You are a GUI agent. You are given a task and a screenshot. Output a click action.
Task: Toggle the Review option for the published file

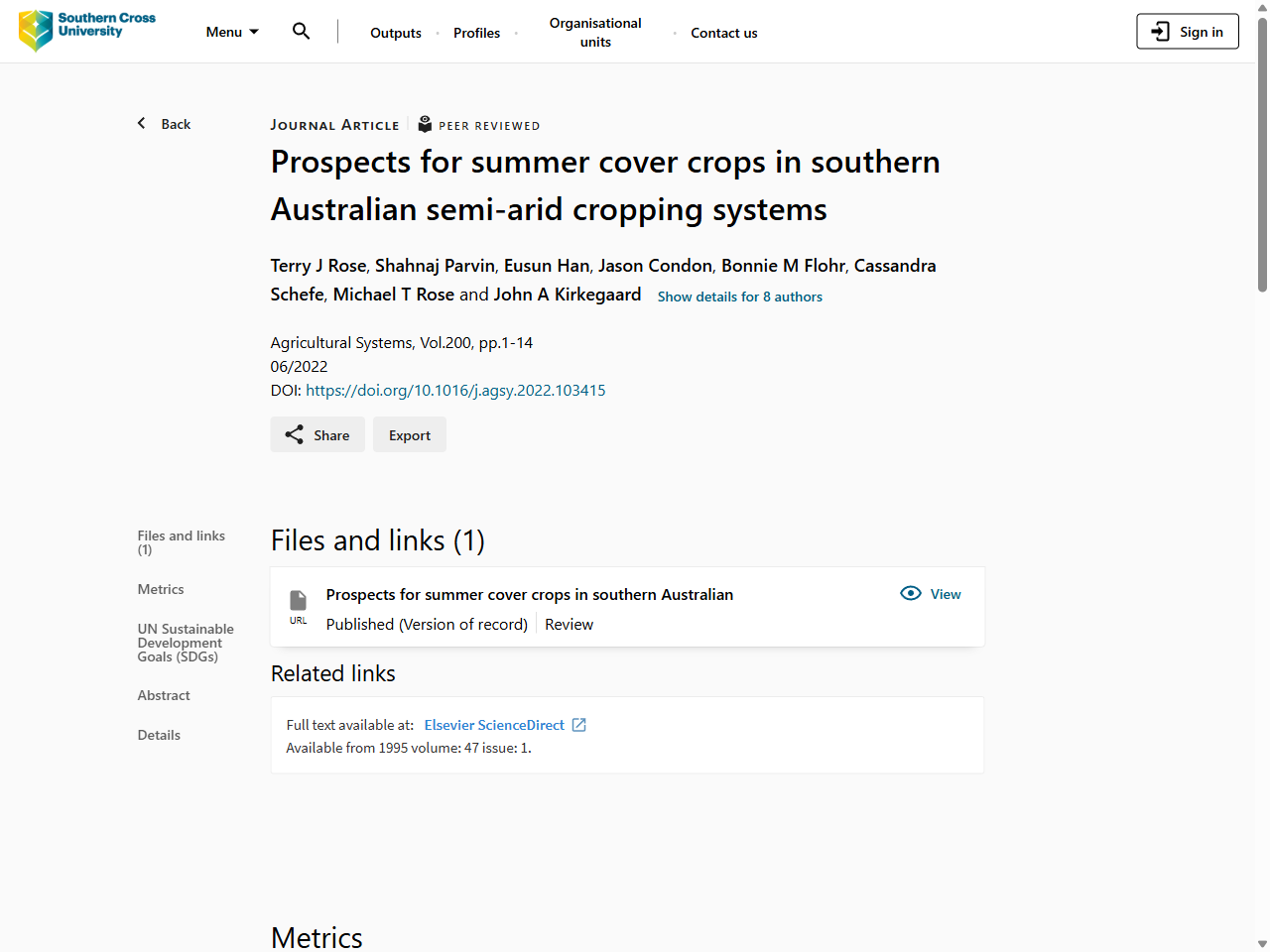pos(569,624)
